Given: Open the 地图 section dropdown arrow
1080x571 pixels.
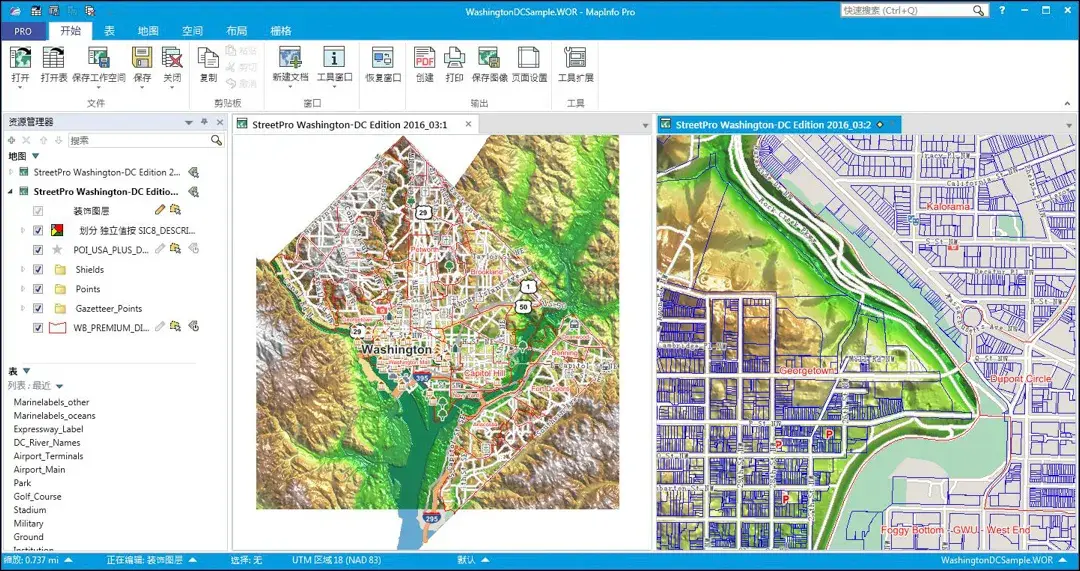Looking at the screenshot, I should [36, 156].
